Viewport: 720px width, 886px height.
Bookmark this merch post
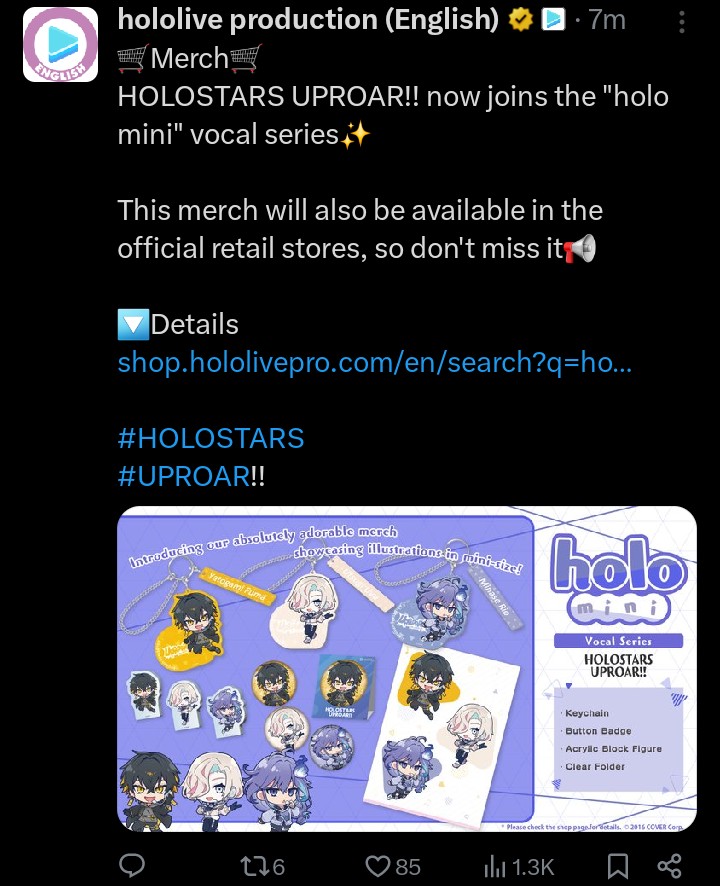[617, 866]
